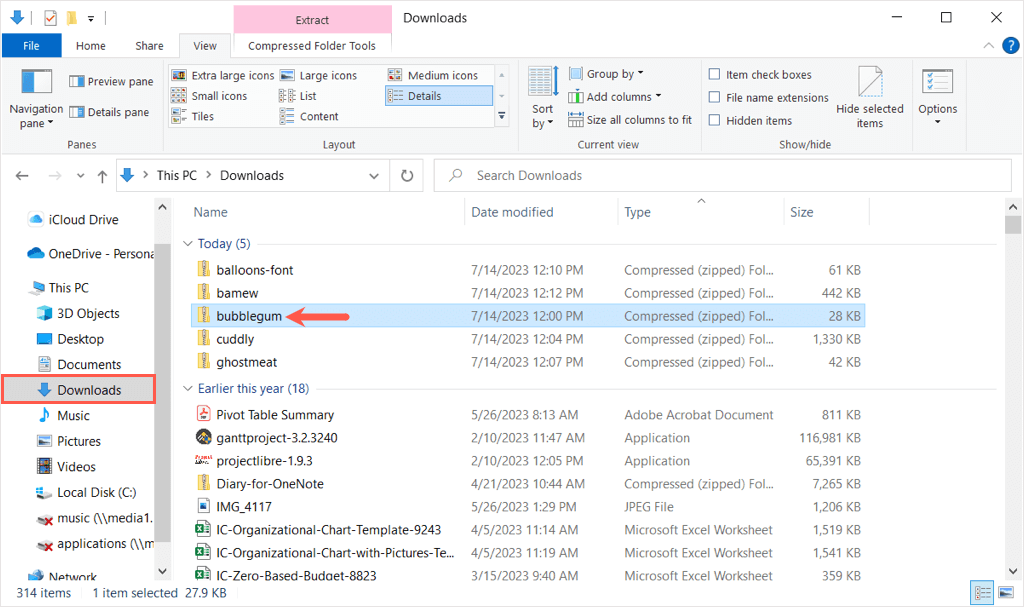The width and height of the screenshot is (1024, 607).
Task: Sort by the Type column header
Action: pos(637,212)
